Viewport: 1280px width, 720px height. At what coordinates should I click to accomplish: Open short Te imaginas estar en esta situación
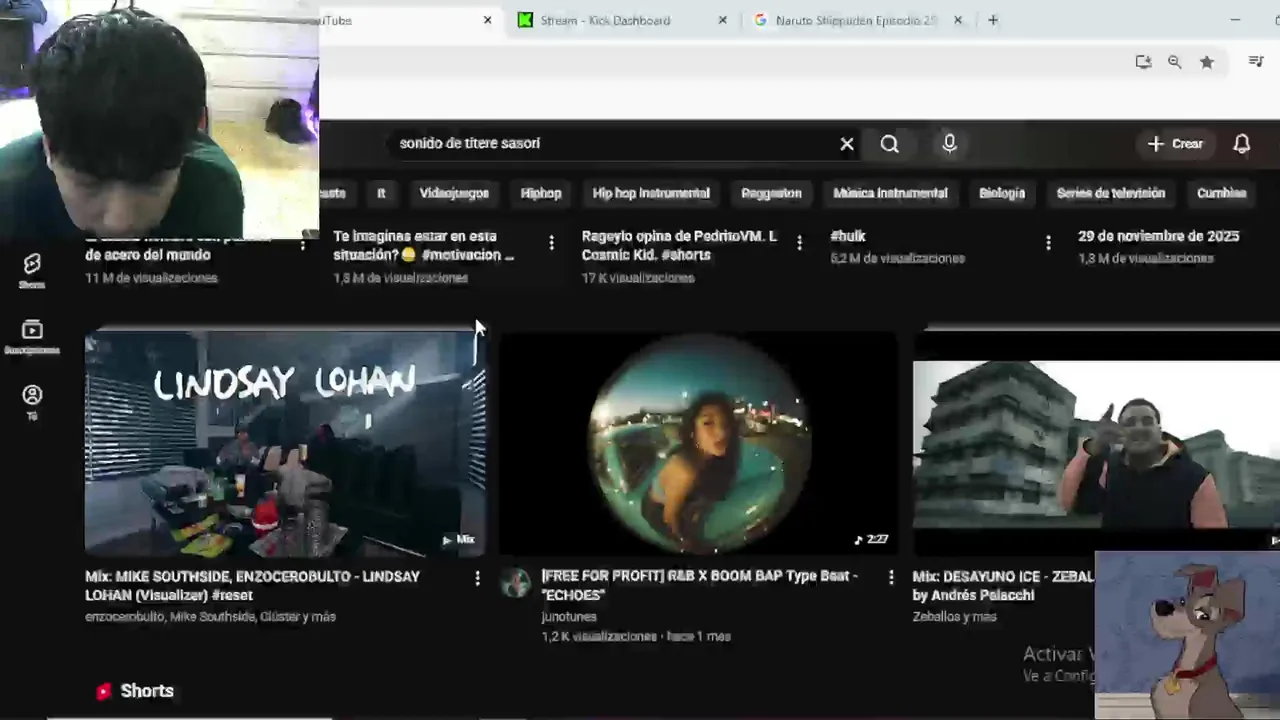tap(423, 246)
